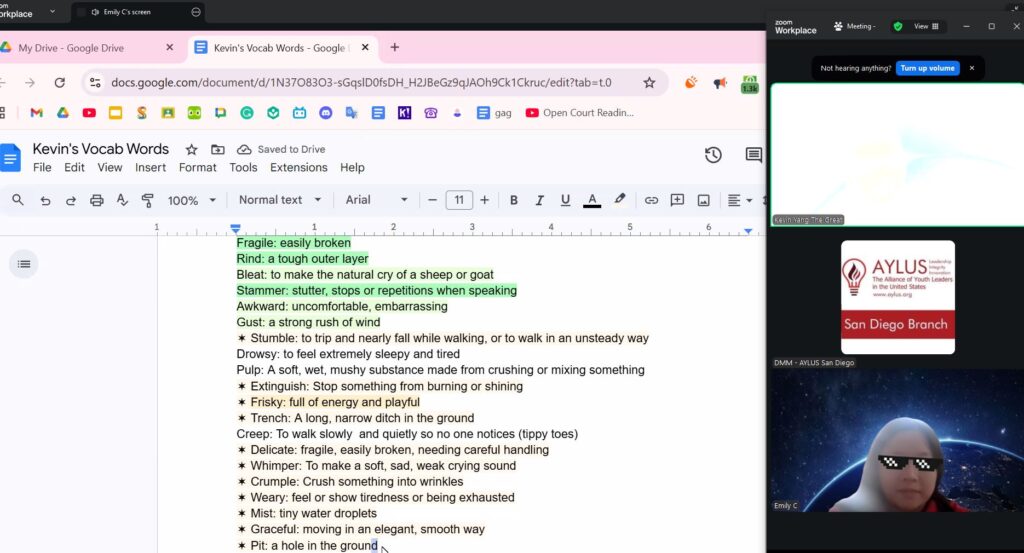Click the Undo arrow icon

[45, 200]
